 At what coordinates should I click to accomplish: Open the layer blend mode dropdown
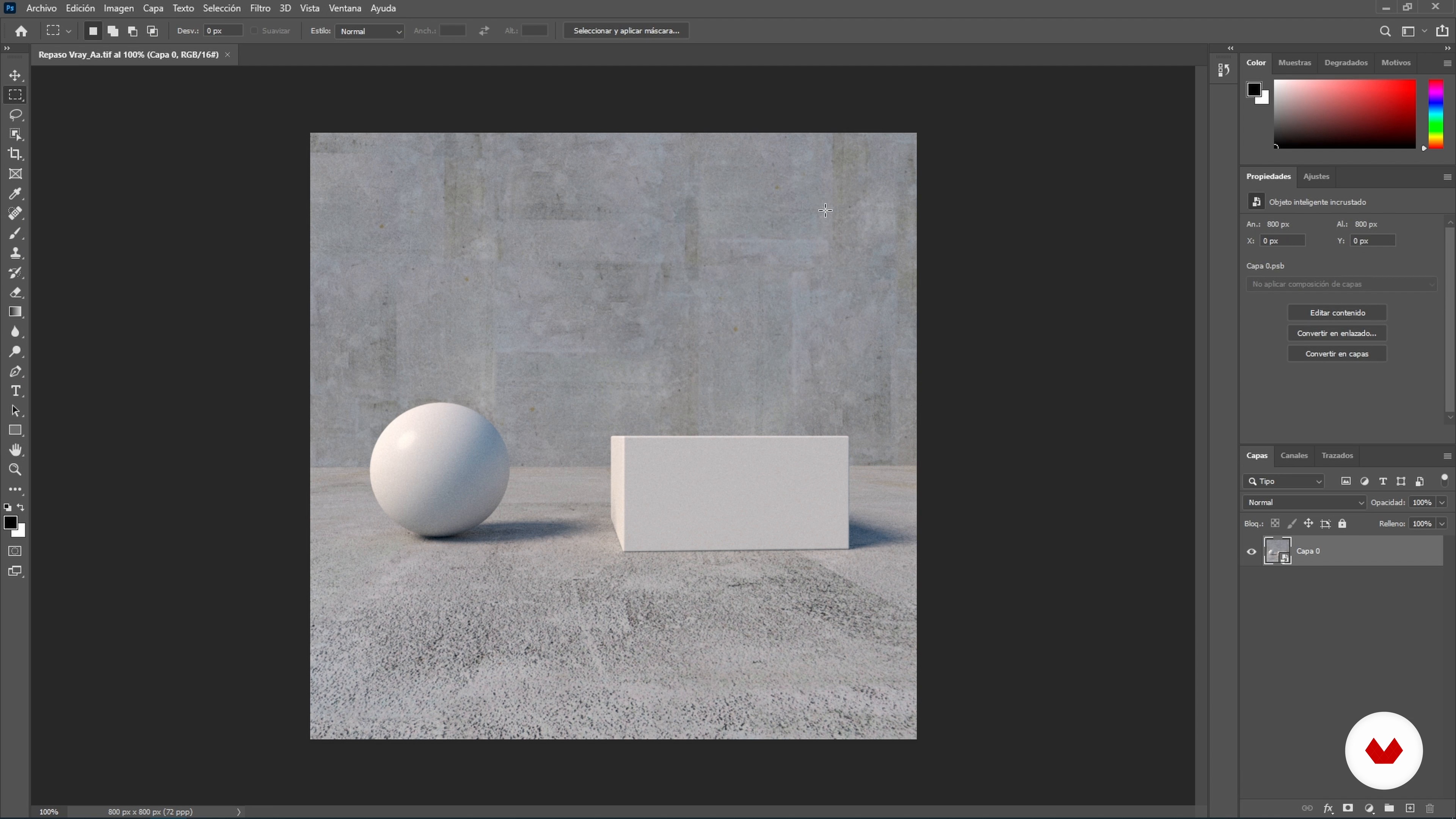1304,502
